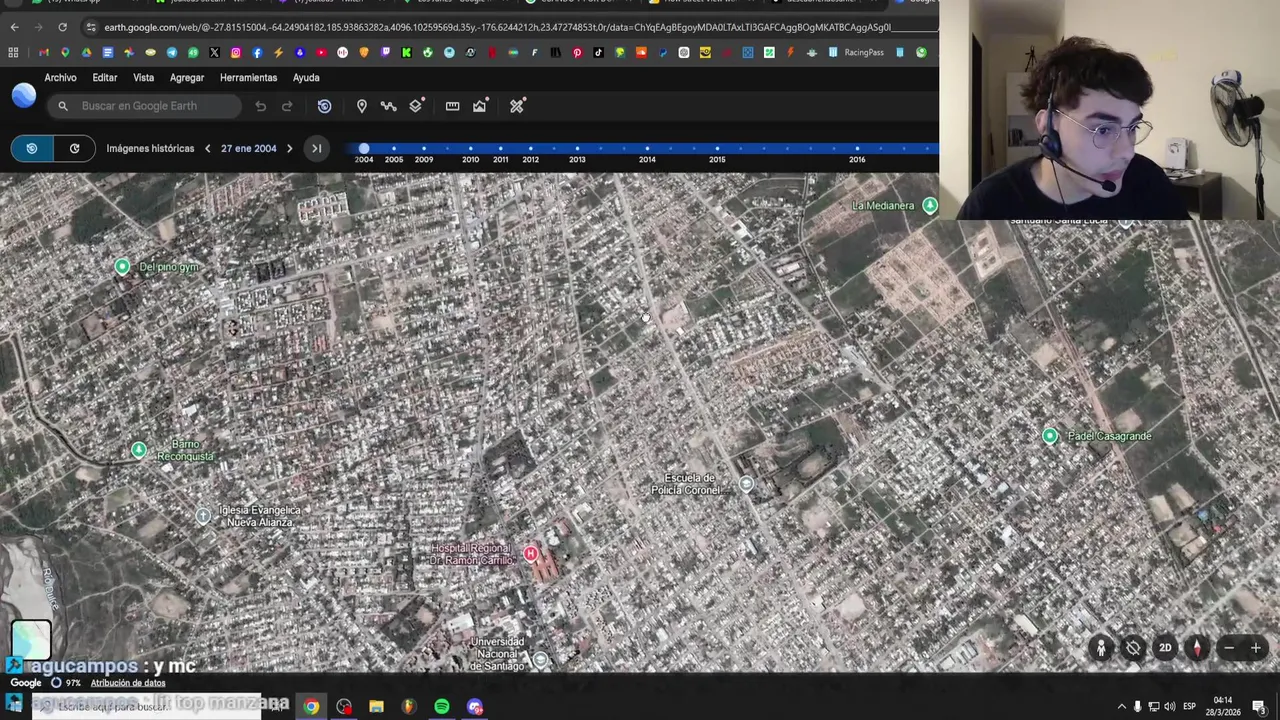1280x720 pixels.
Task: Open the Vista menu
Action: (x=144, y=78)
